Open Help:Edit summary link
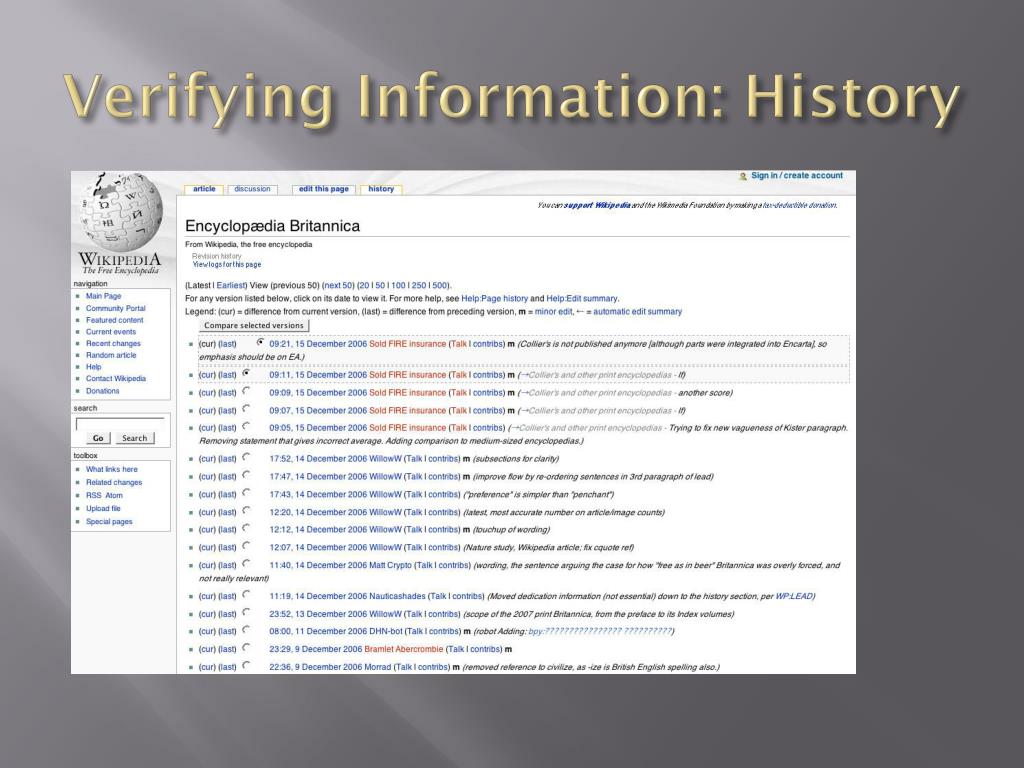Screen dimensions: 1024x768 (x=582, y=298)
